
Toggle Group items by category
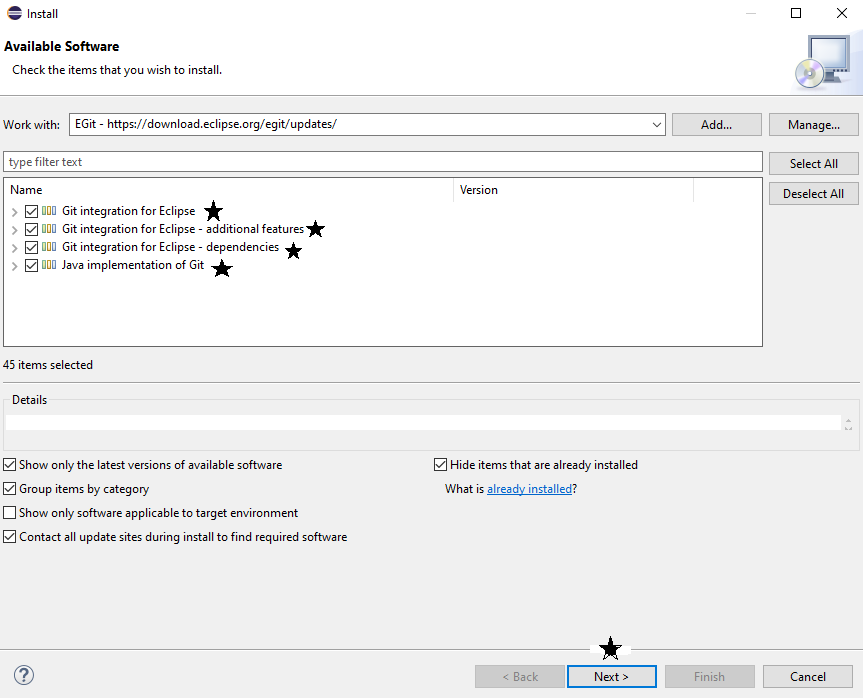[10, 489]
